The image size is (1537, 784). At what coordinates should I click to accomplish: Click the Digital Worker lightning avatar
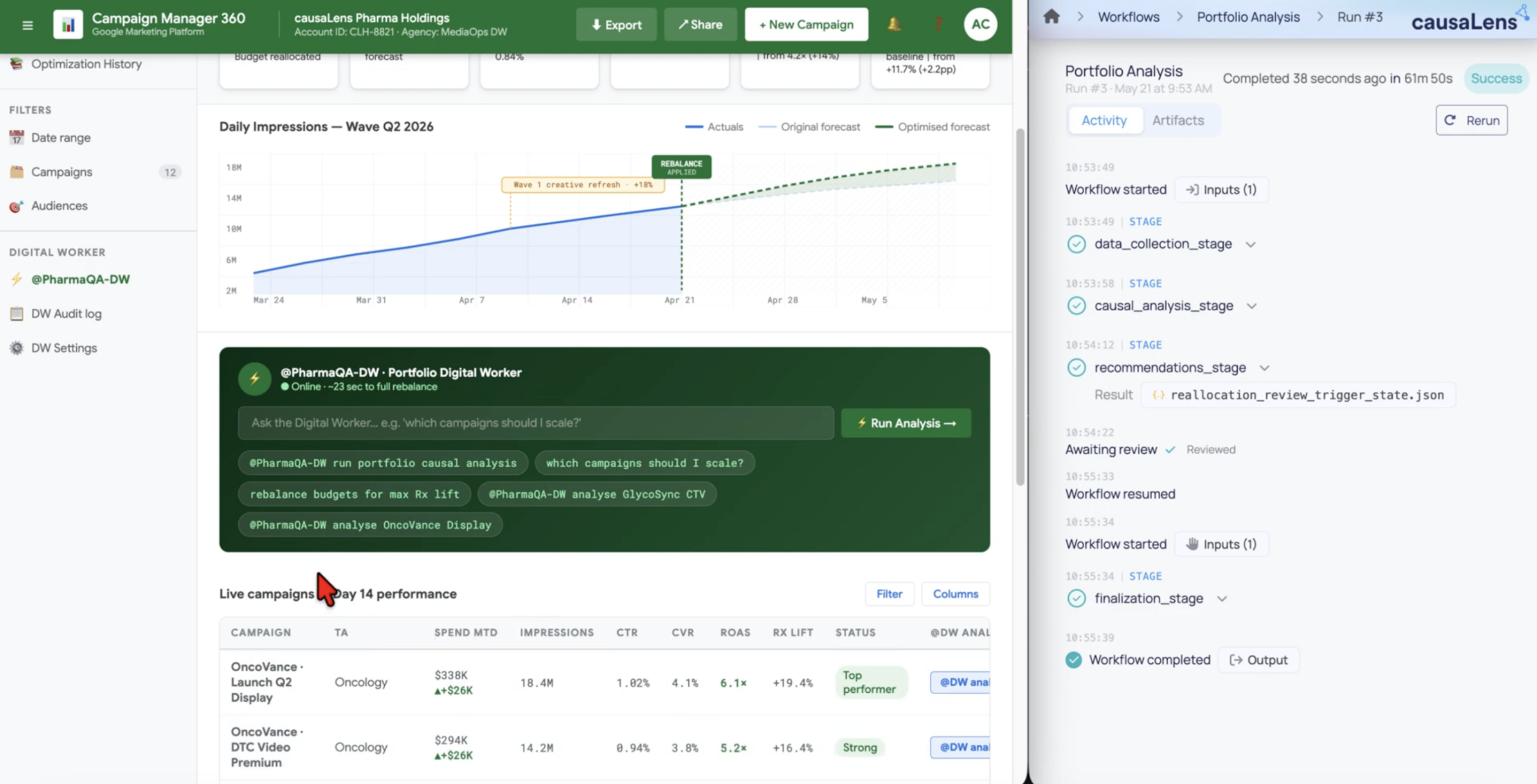coord(255,379)
